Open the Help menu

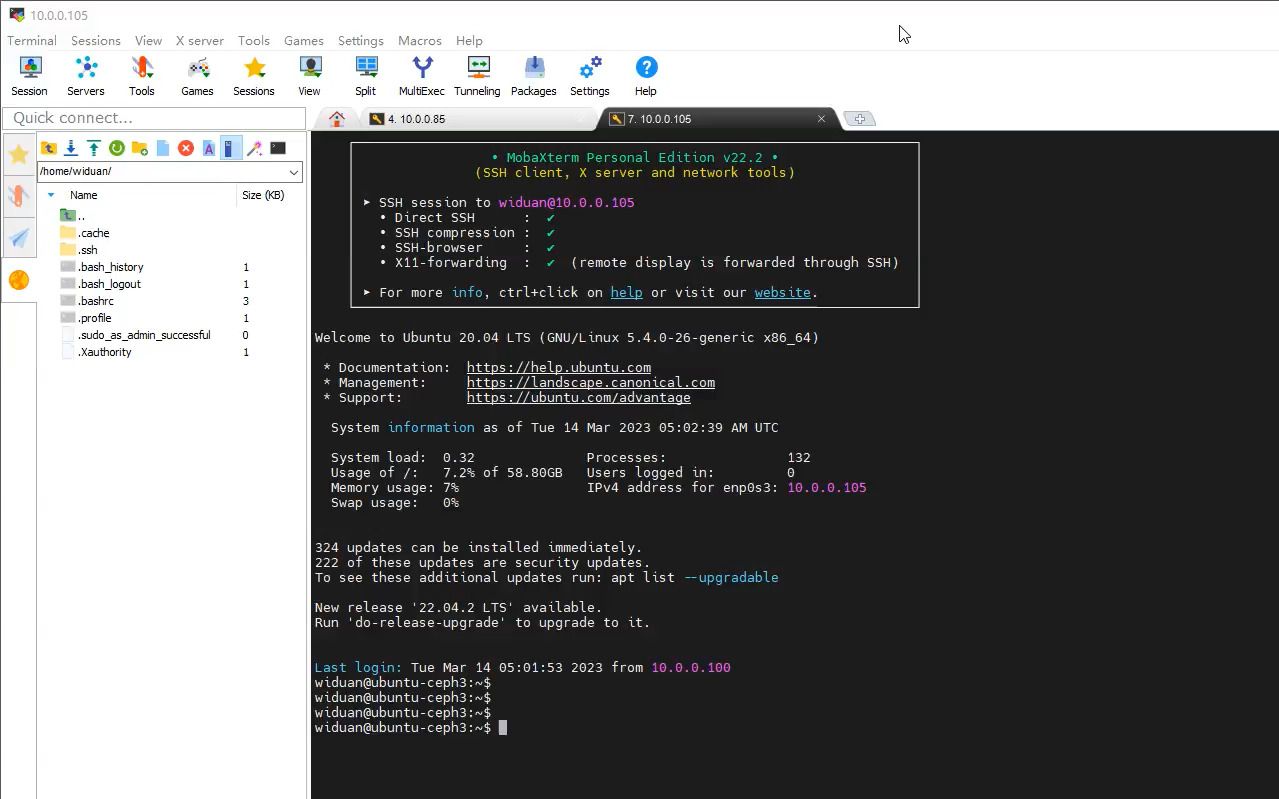coord(469,41)
